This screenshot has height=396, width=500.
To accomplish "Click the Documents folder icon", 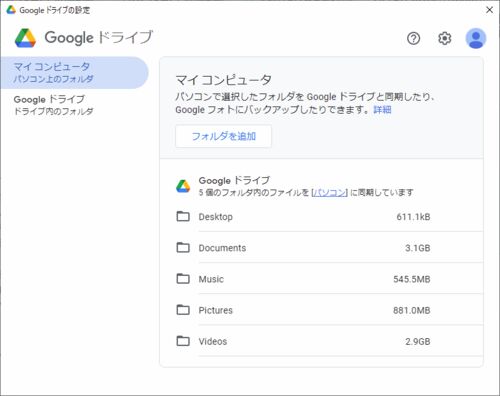I will pyautogui.click(x=183, y=247).
